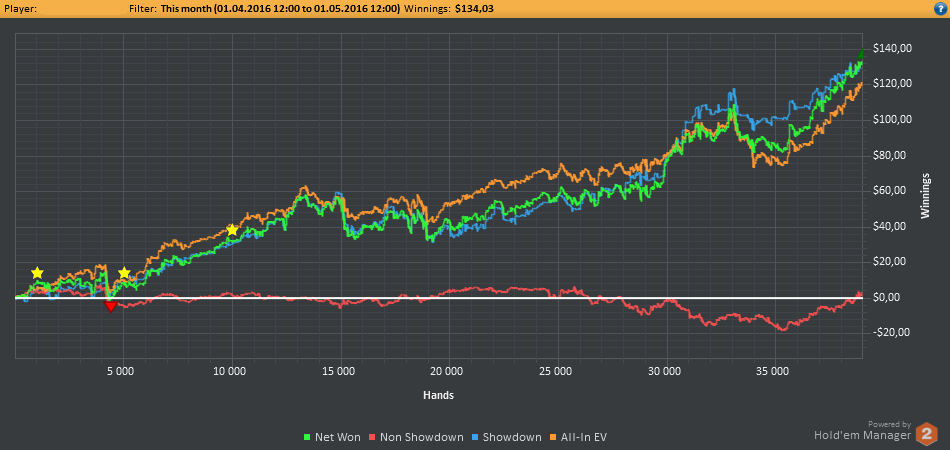
Task: Click the green Net Won color swatch
Action: pos(307,437)
